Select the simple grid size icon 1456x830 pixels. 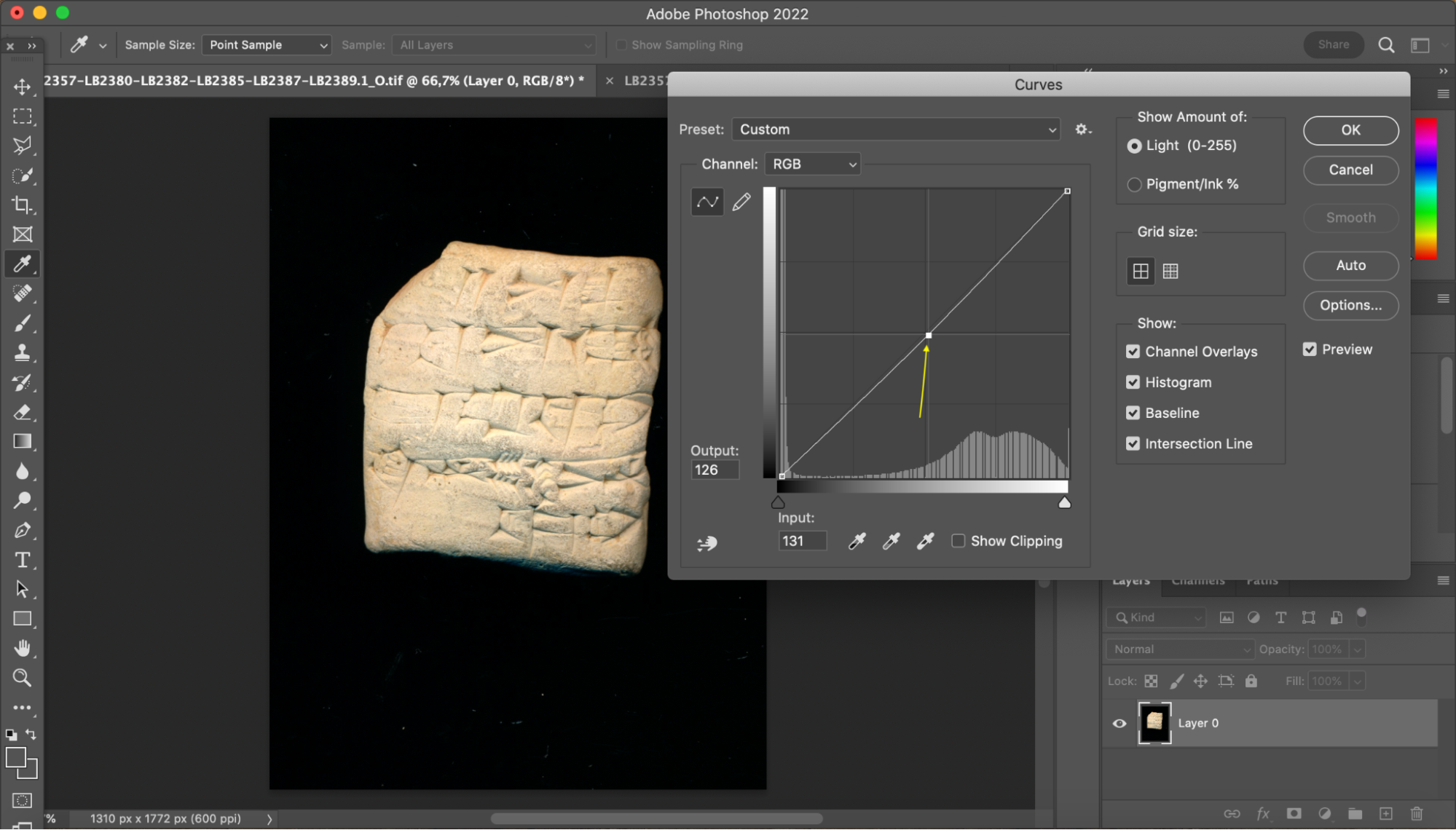[x=1141, y=272]
